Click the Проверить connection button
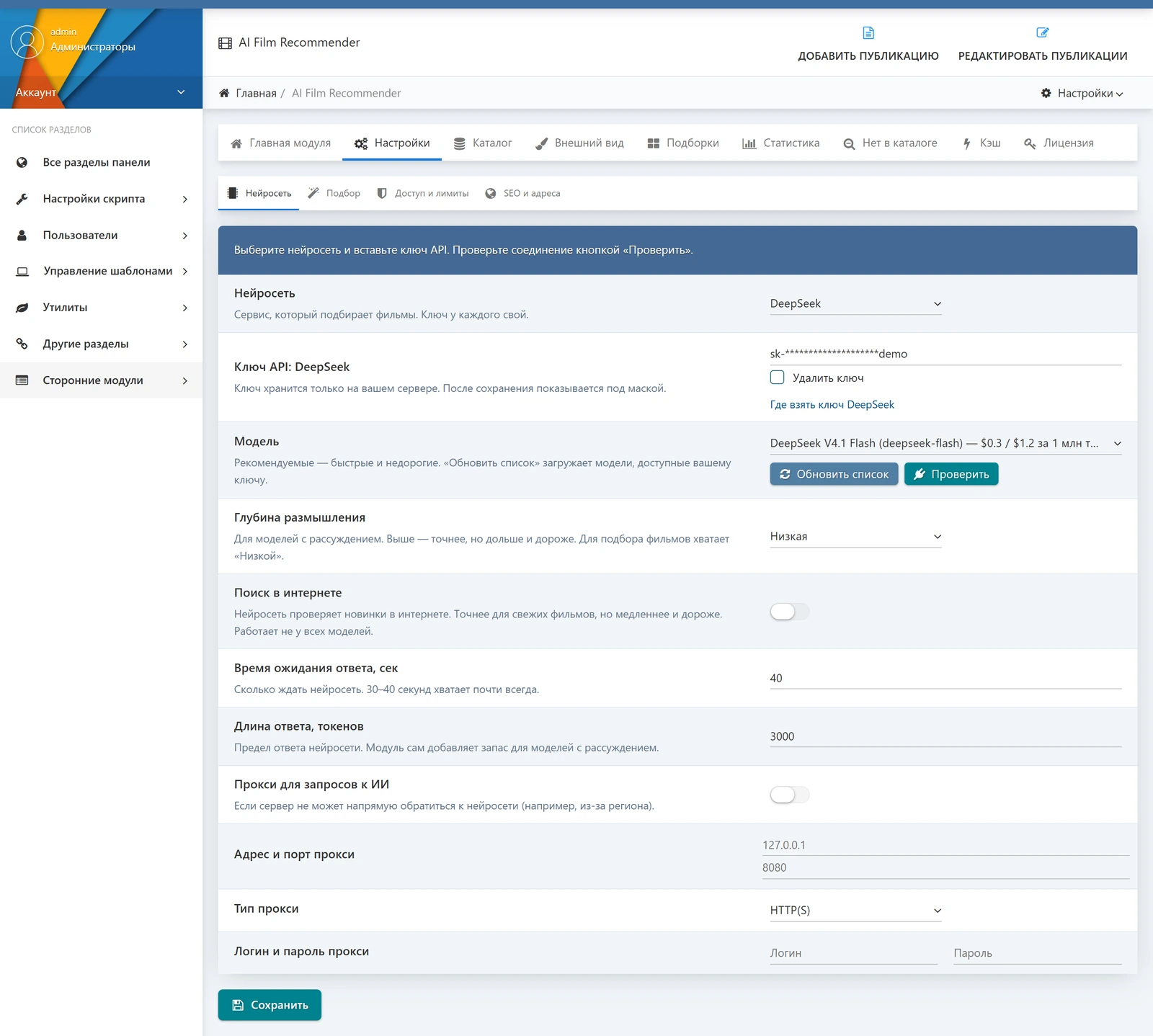Screen dimensions: 1153x1036 [951, 474]
